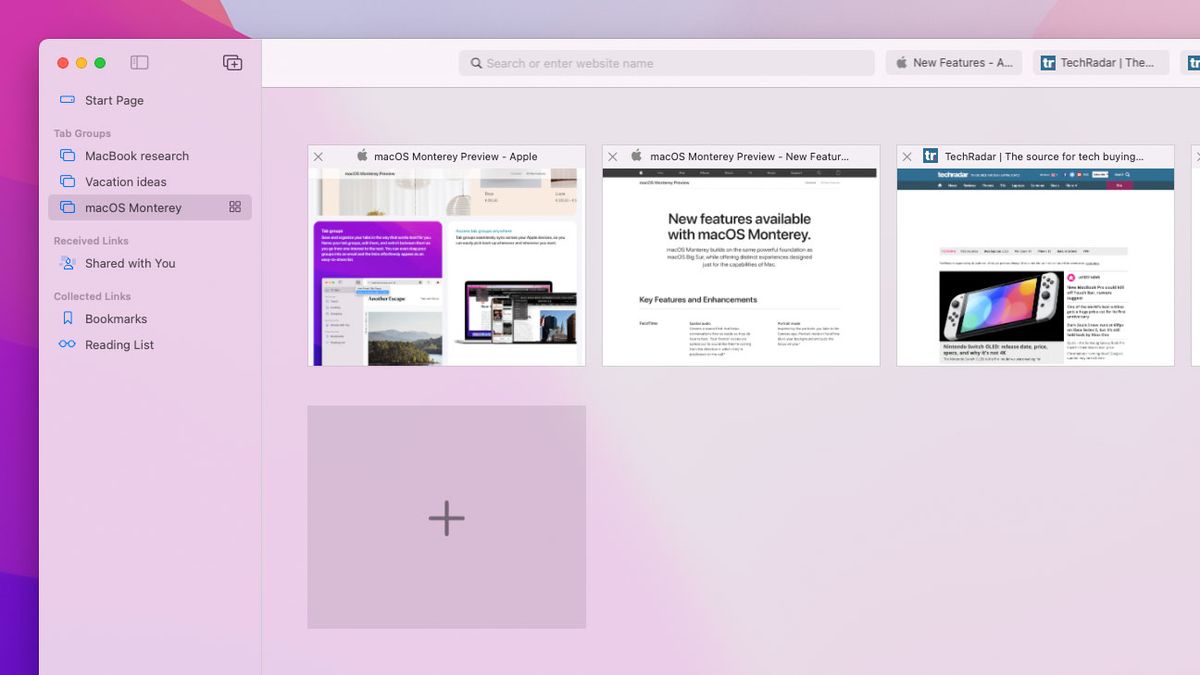Click the grid icon beside macOS Monterey
This screenshot has width=1200, height=675.
pos(235,207)
